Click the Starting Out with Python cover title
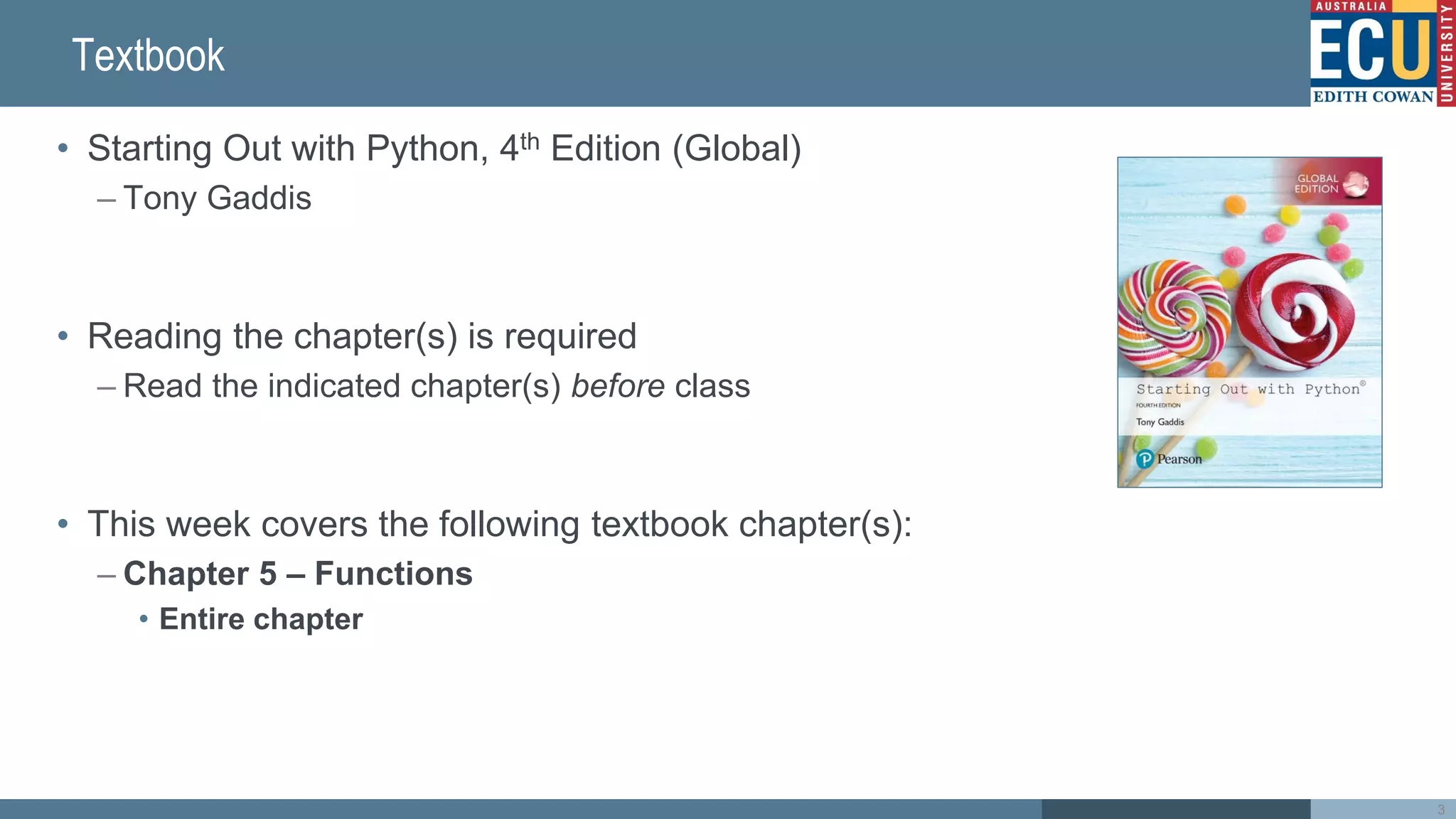Screen dimensions: 1456x819 click(1248, 389)
